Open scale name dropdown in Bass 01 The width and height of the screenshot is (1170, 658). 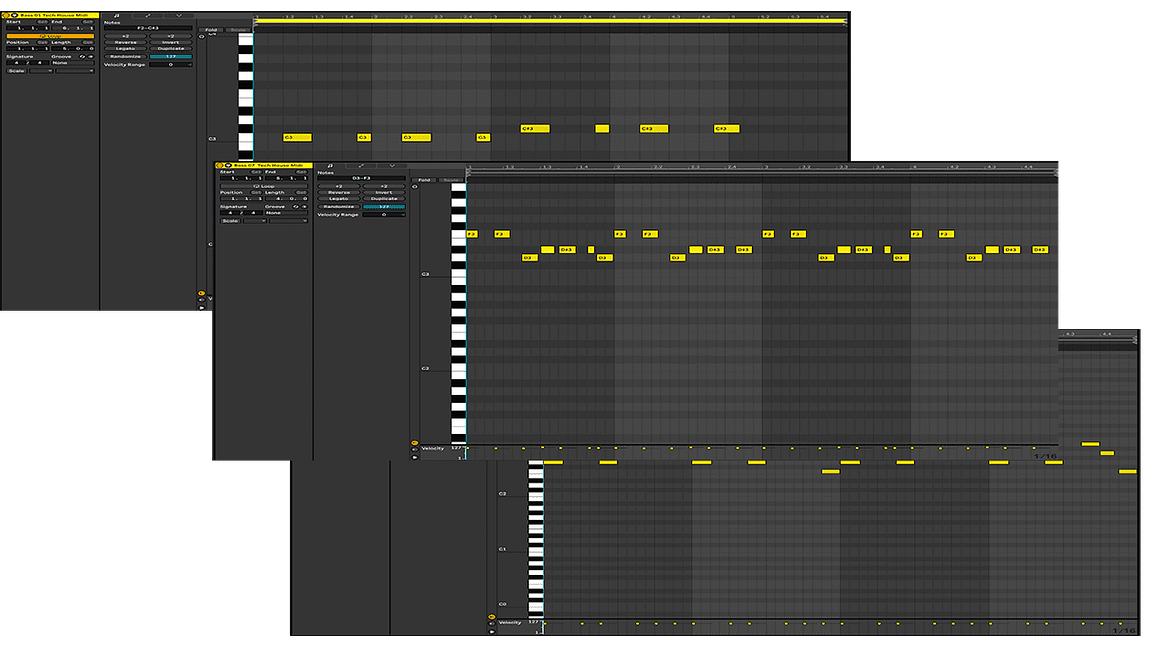click(x=75, y=71)
